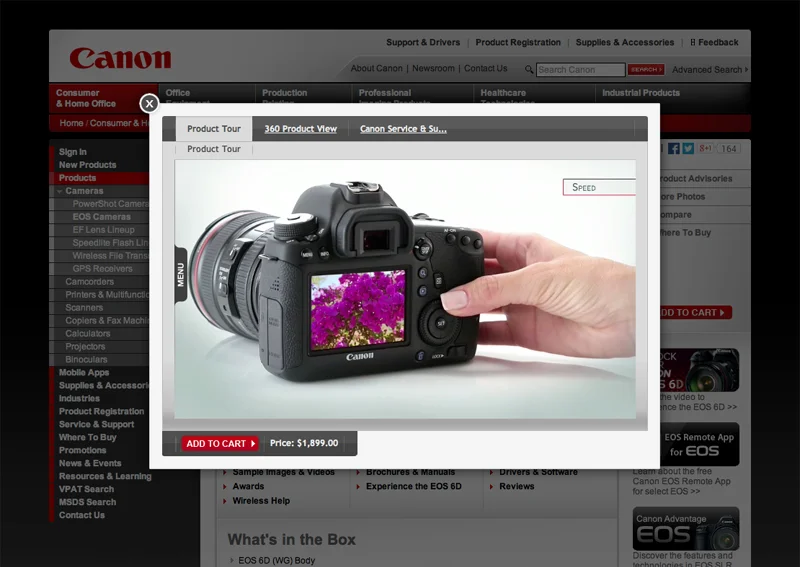Click ADD TO CART in popup
The width and height of the screenshot is (800, 567).
click(220, 443)
